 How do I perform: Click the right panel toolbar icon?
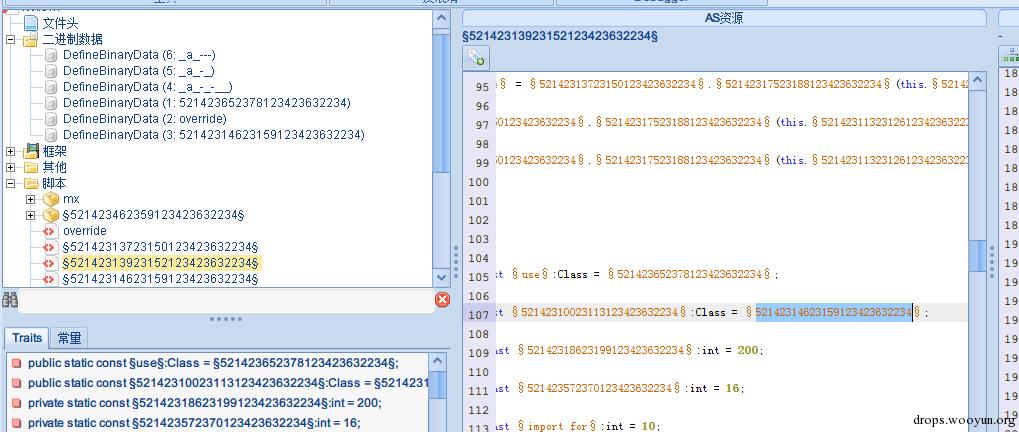point(1010,58)
